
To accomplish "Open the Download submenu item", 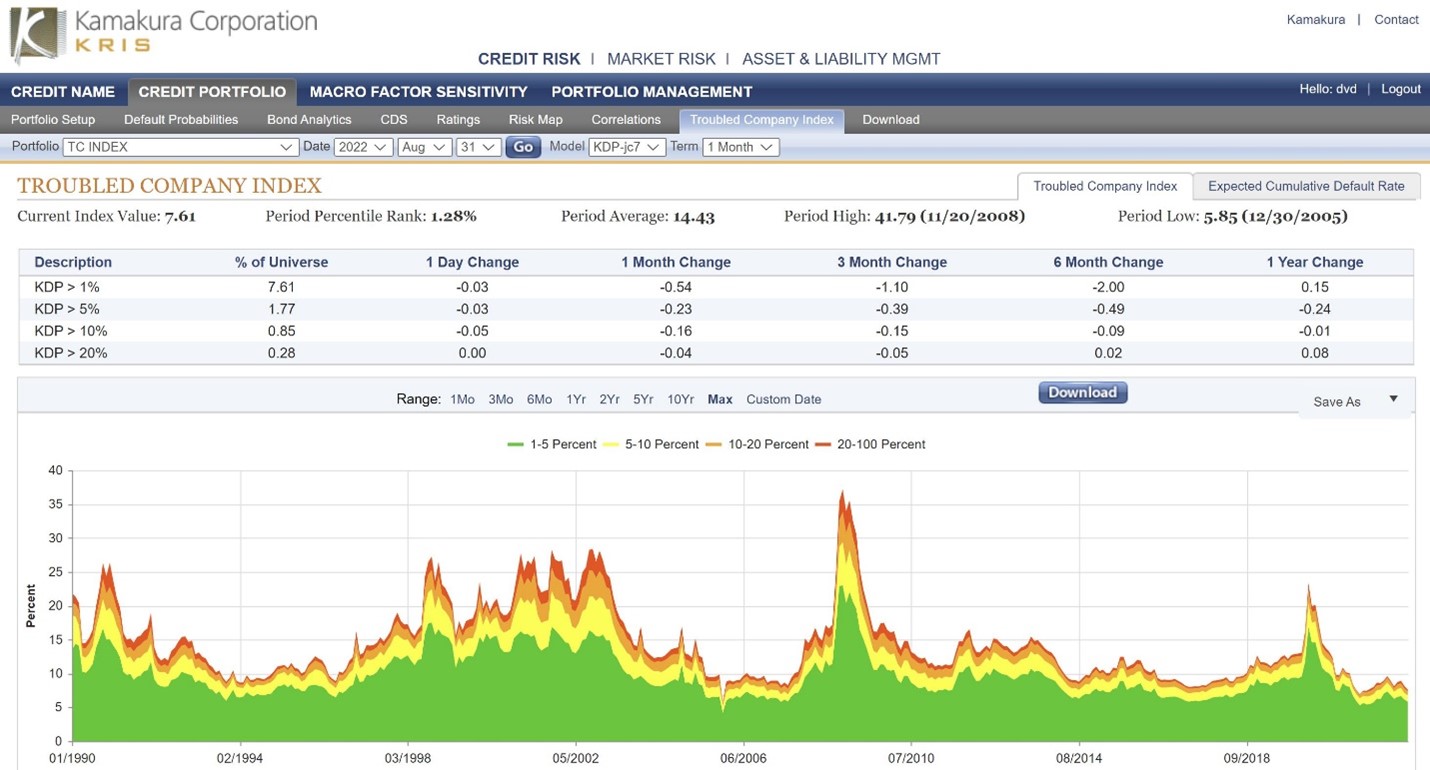I will pyautogui.click(x=891, y=119).
